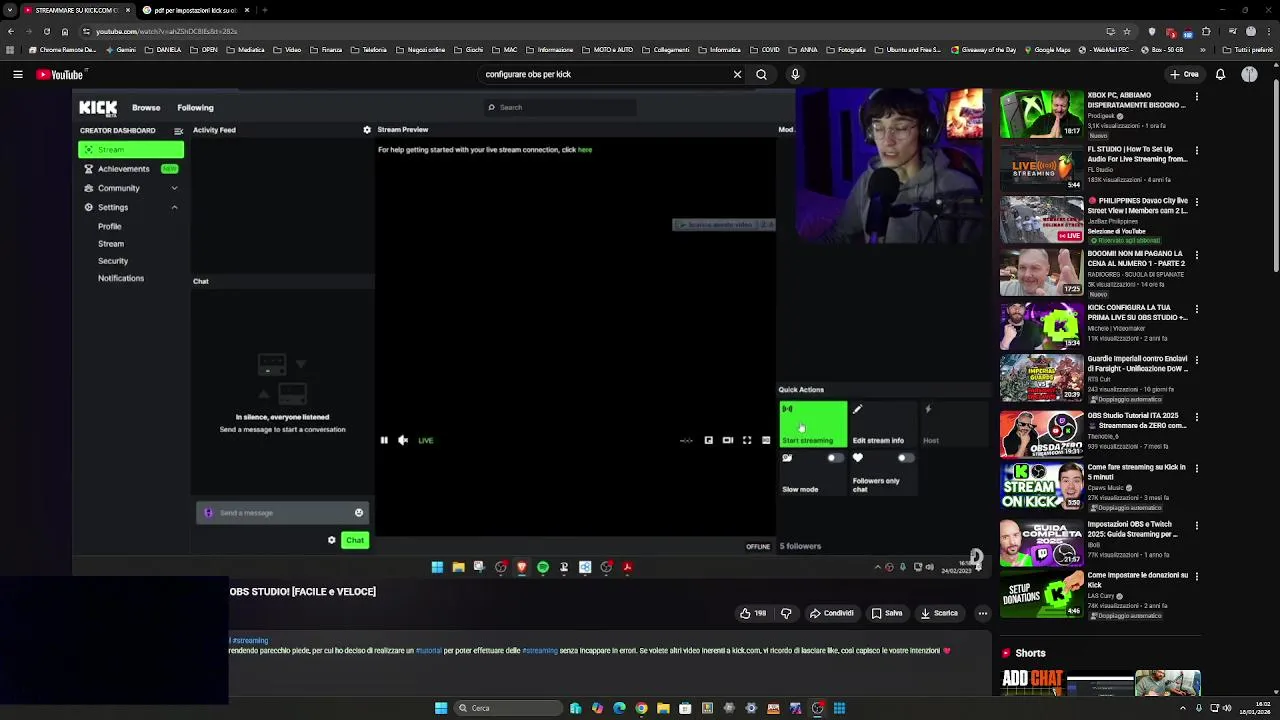Click Start streaming quick action tile
The height and width of the screenshot is (720, 1280).
[x=813, y=424]
